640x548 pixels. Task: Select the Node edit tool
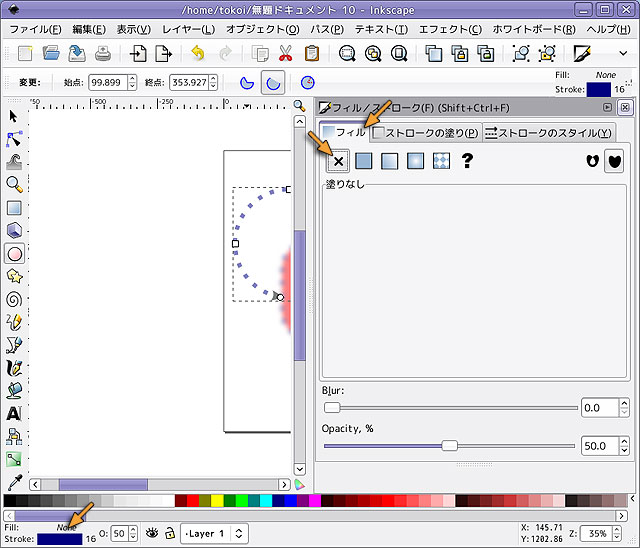pyautogui.click(x=14, y=138)
